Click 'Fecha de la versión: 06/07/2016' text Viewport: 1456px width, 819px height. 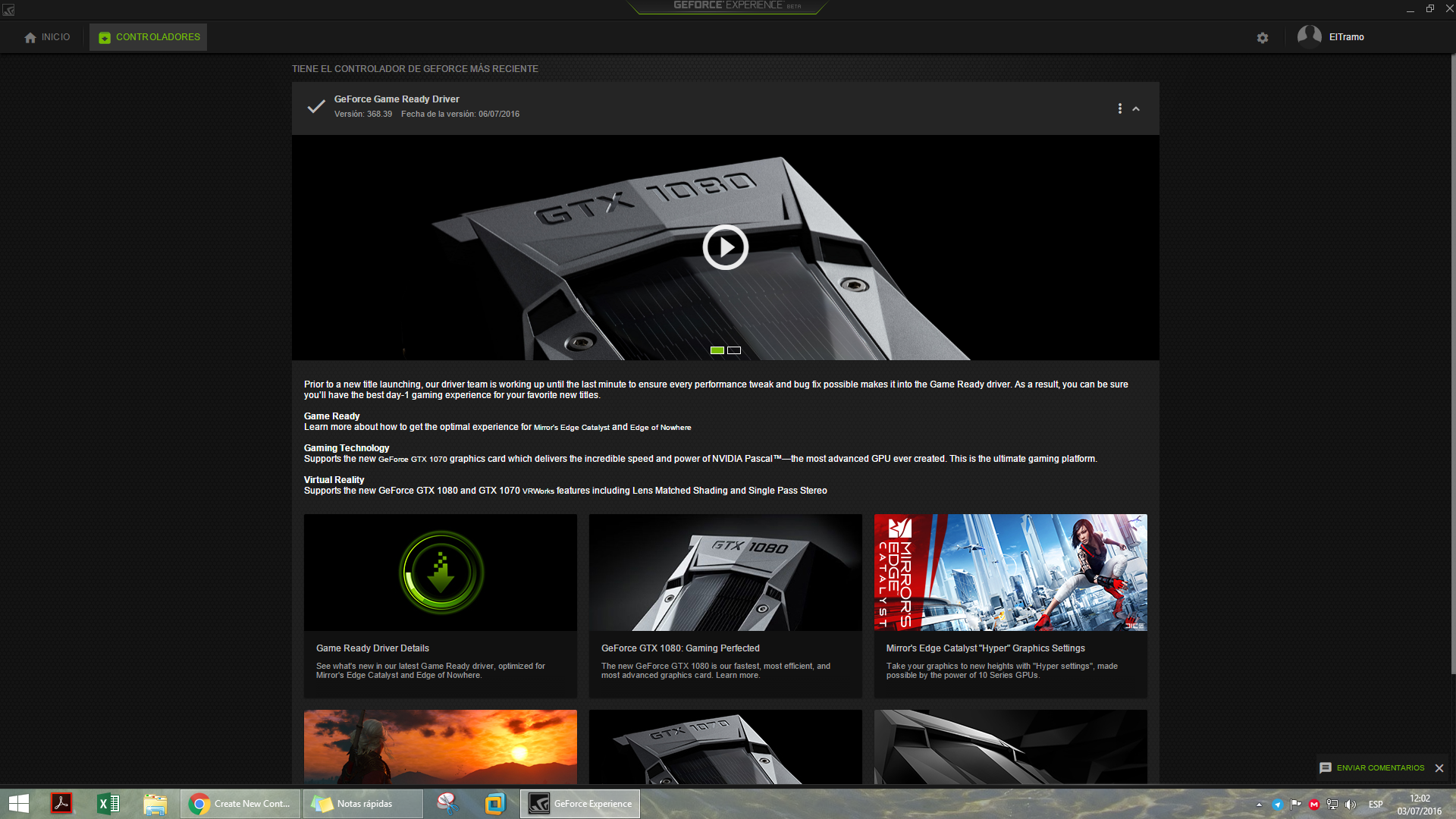pos(460,115)
